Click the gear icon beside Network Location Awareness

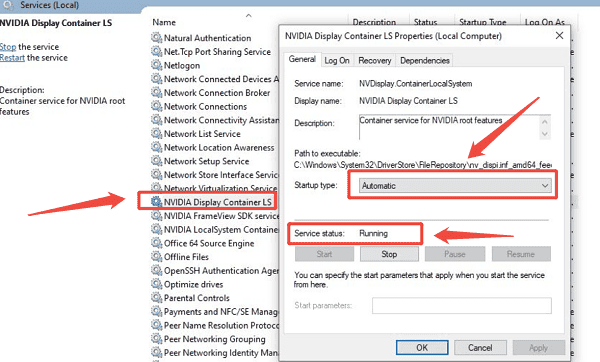pos(156,147)
